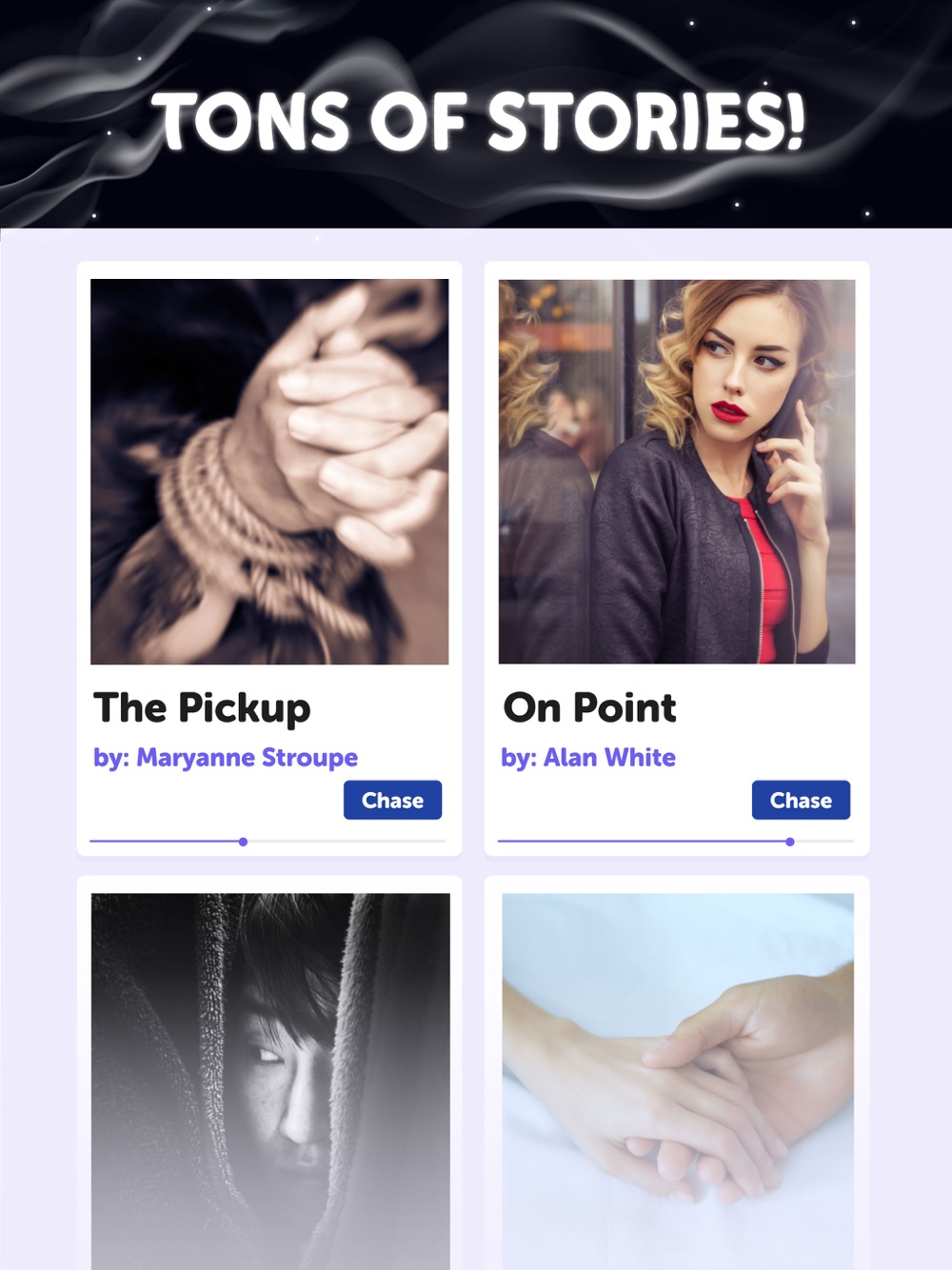Open author link Maryanne Stroupe
This screenshot has width=952, height=1270.
(x=226, y=758)
